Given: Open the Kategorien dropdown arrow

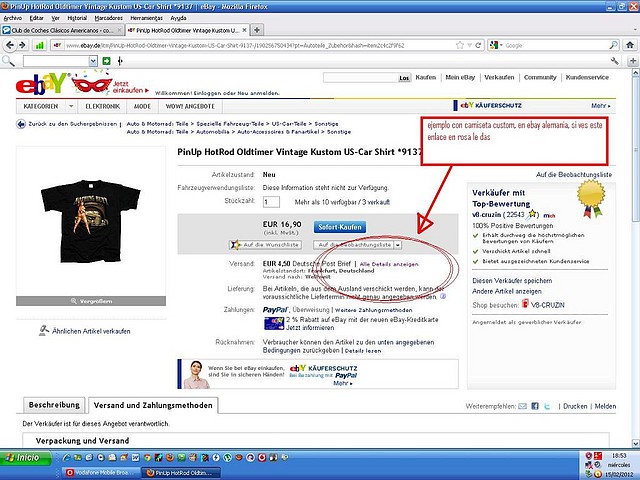Looking at the screenshot, I should coord(71,106).
